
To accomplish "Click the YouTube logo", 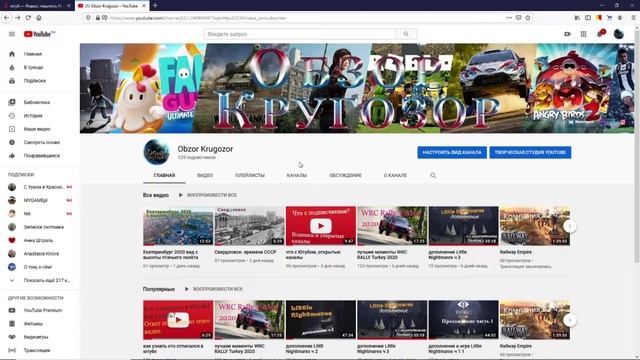I will 39,34.
